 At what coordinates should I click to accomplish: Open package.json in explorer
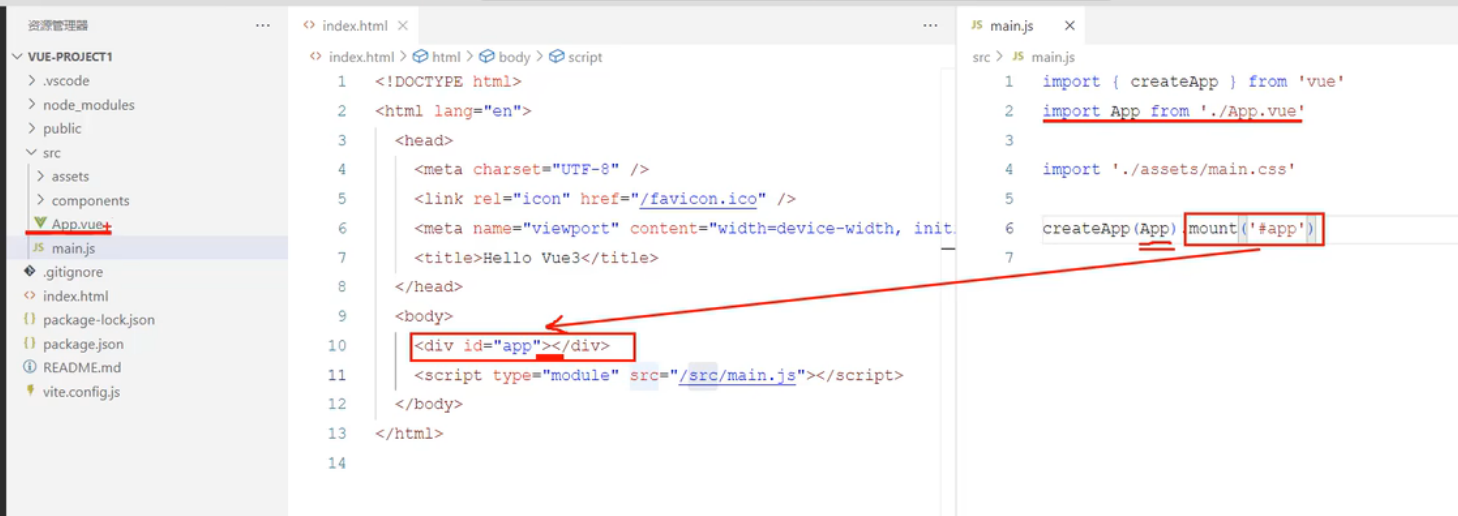coord(83,344)
